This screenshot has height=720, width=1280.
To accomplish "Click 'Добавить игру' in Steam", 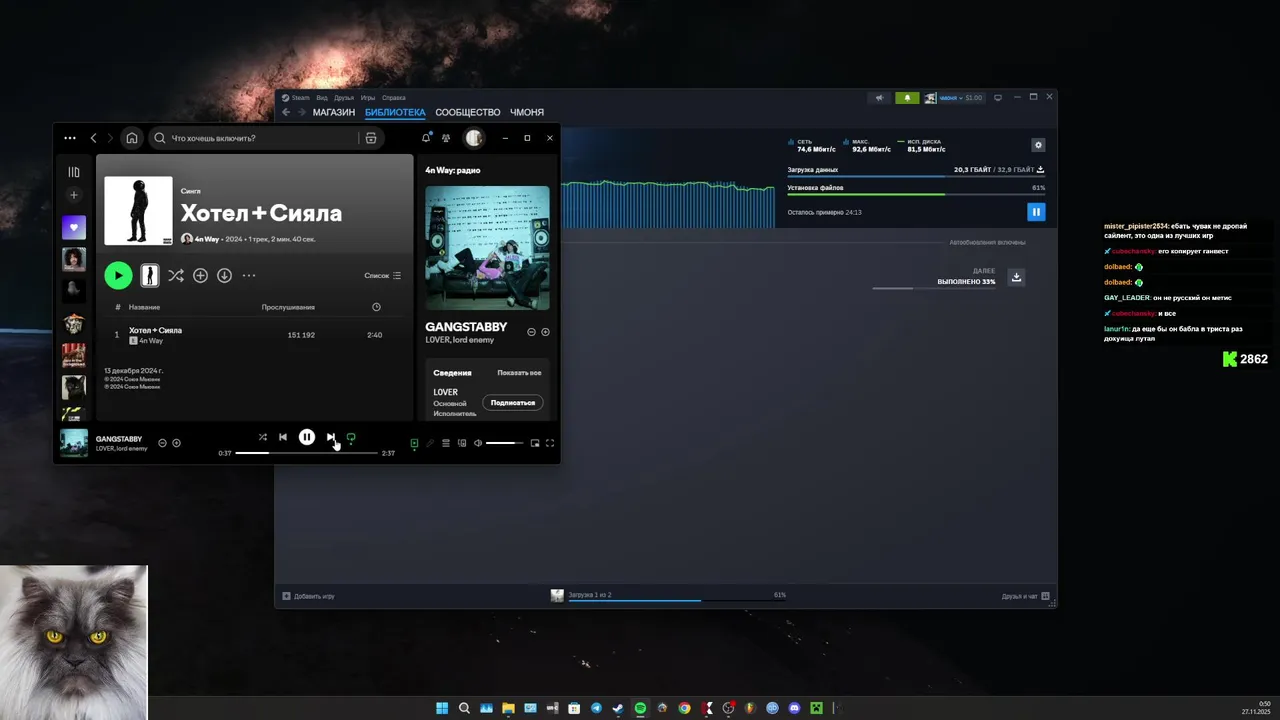I will (x=308, y=596).
